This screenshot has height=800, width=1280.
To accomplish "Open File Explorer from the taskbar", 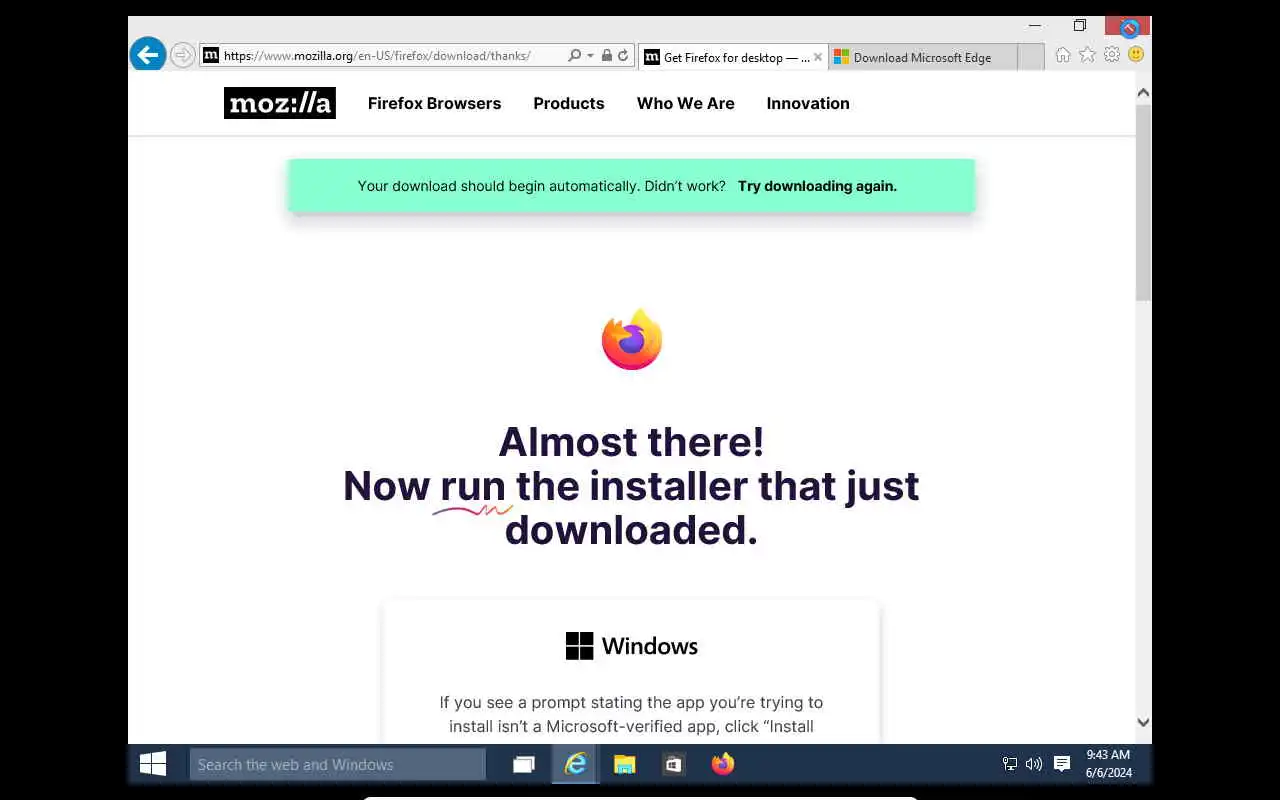I will (x=625, y=765).
